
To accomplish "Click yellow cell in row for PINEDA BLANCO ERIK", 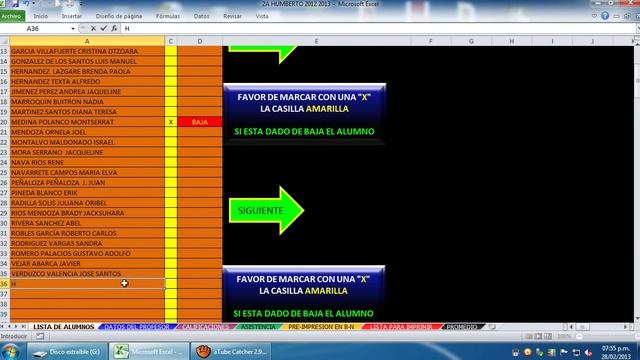I will pyautogui.click(x=171, y=193).
